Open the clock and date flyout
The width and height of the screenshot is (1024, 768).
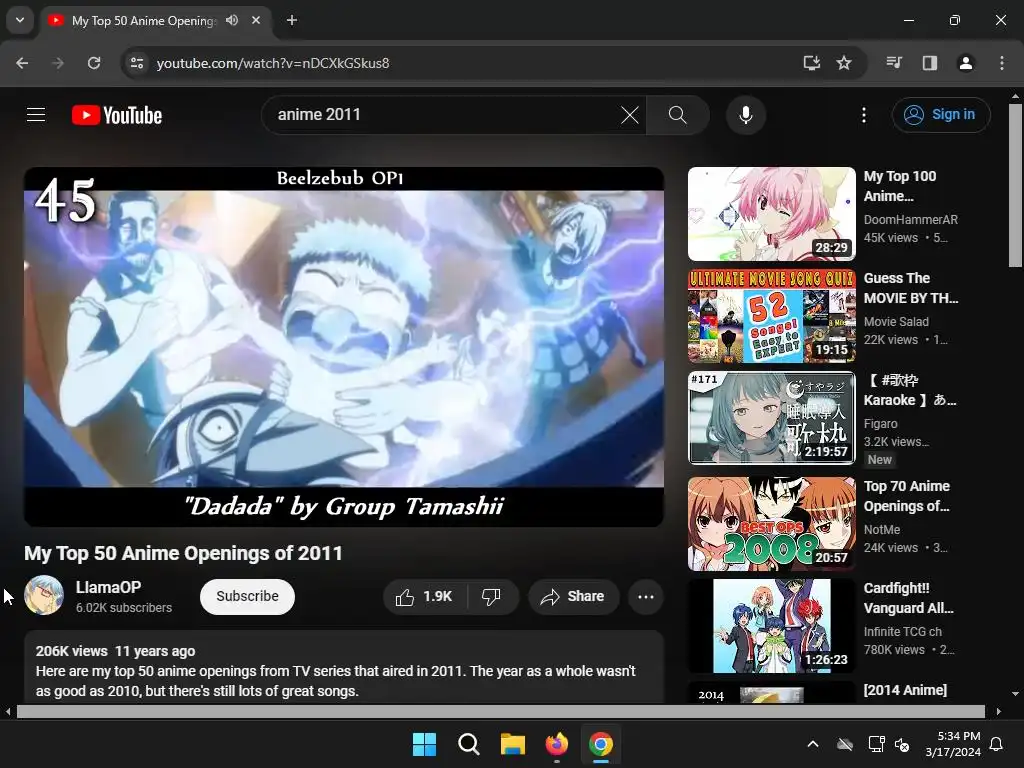[x=953, y=744]
